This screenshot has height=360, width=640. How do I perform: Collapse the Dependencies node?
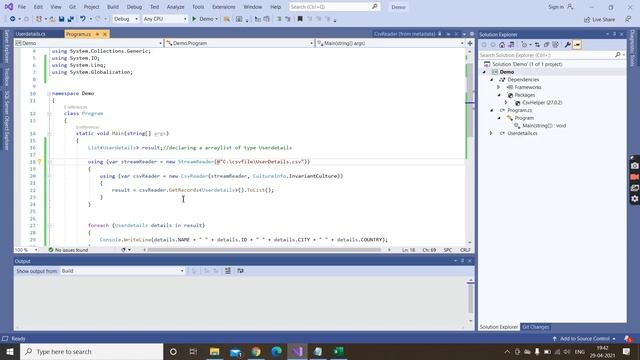pos(491,80)
